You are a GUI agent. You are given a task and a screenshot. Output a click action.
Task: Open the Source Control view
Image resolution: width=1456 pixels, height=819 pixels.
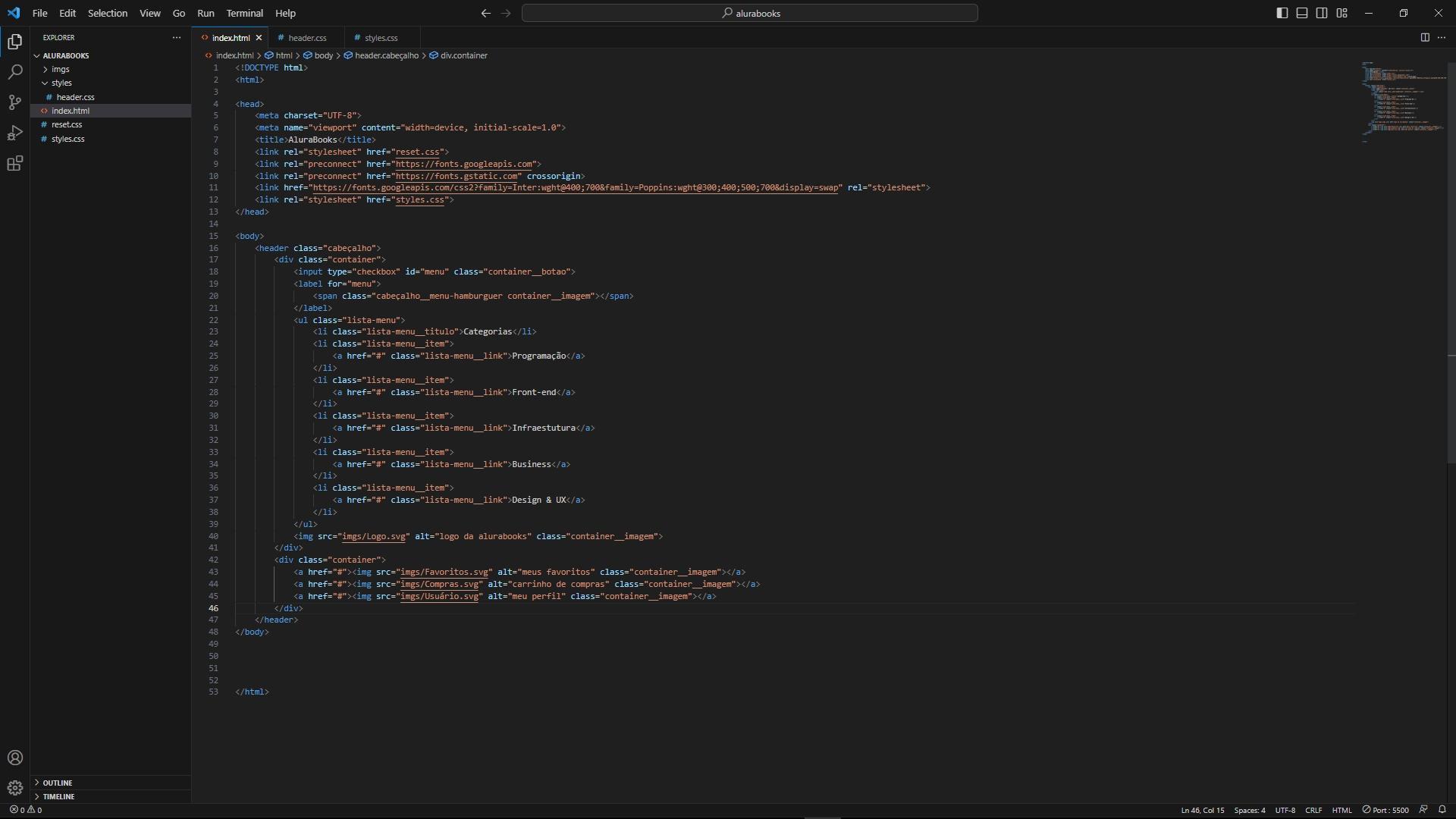click(14, 102)
